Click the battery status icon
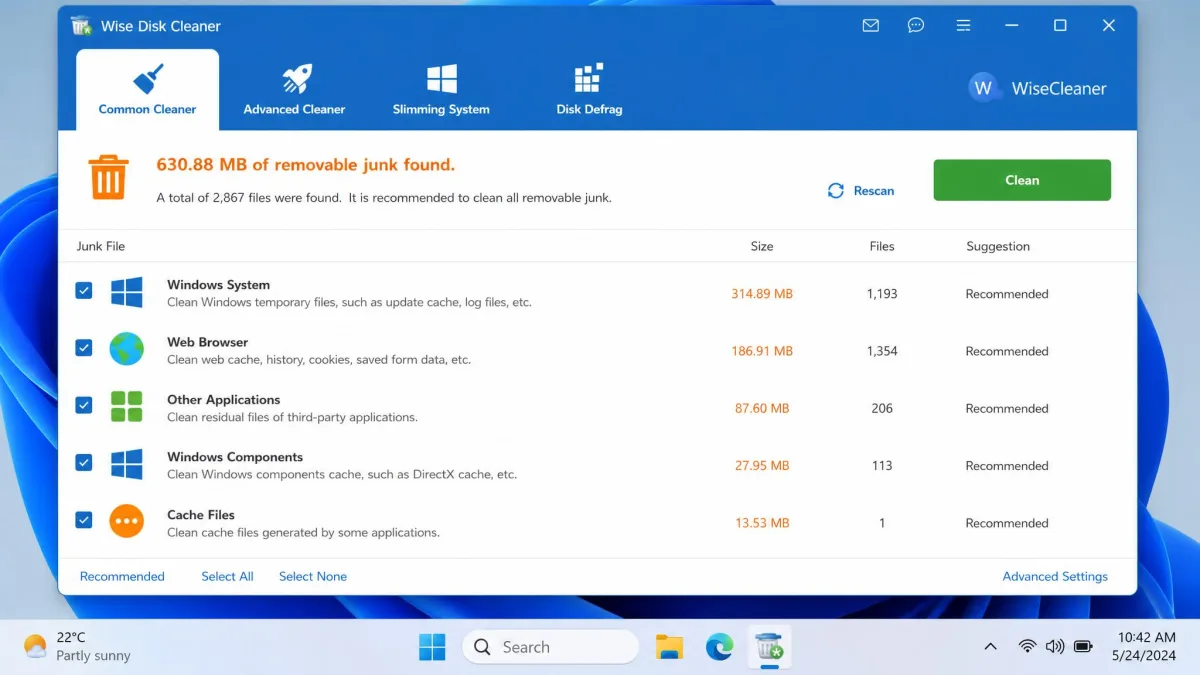This screenshot has width=1200, height=675. pos(1083,647)
